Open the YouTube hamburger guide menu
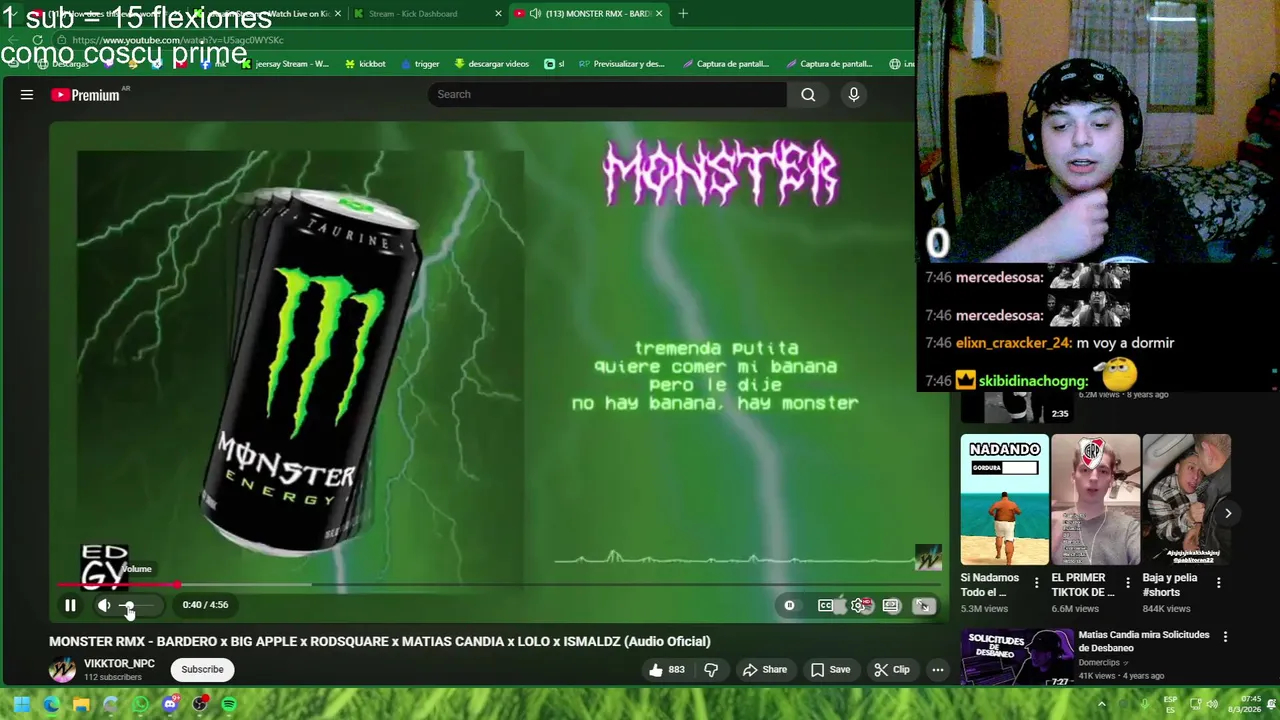The image size is (1280, 720). coord(27,95)
